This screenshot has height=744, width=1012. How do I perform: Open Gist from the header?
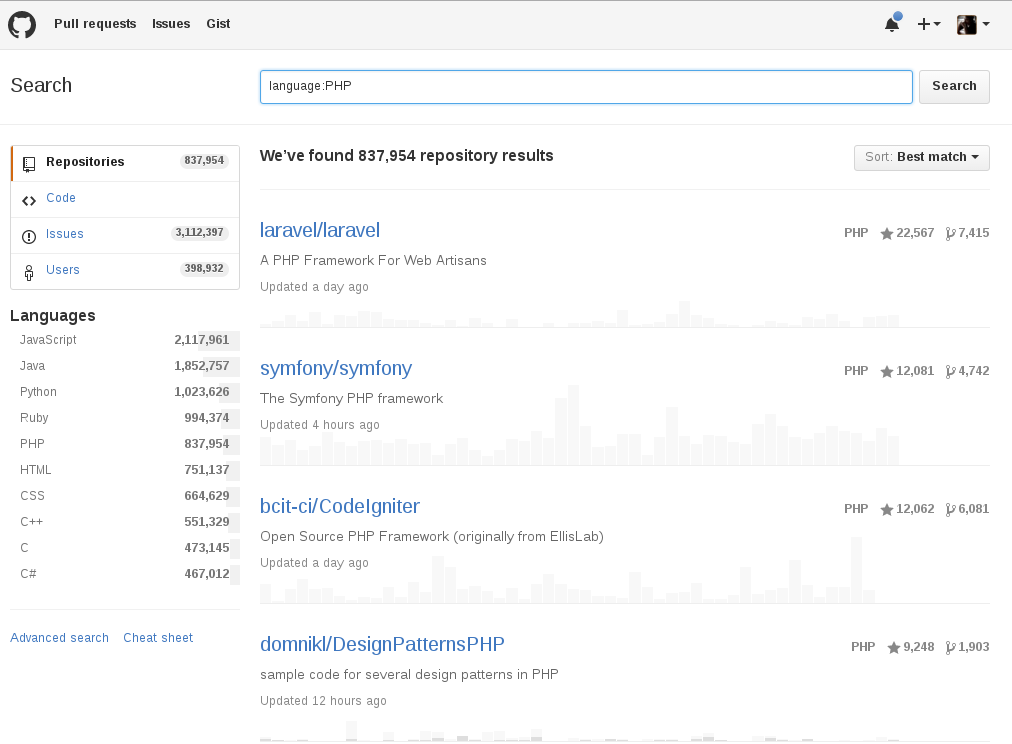218,24
